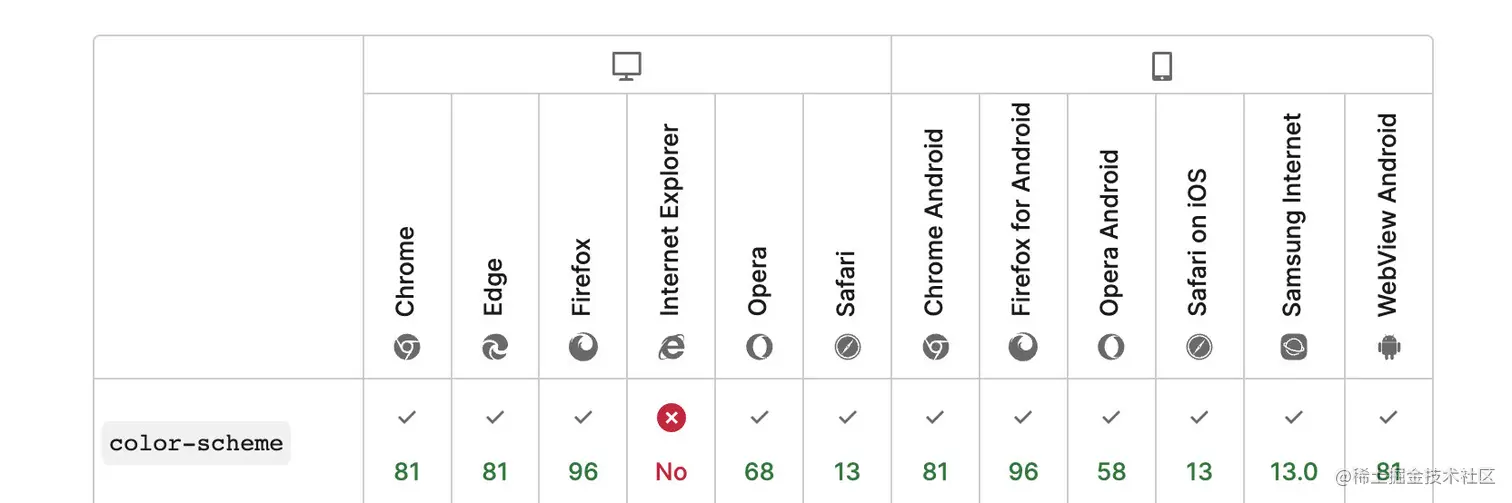Expand Chrome version 81 support cell
Screen dimensions: 1512x503
pos(407,441)
